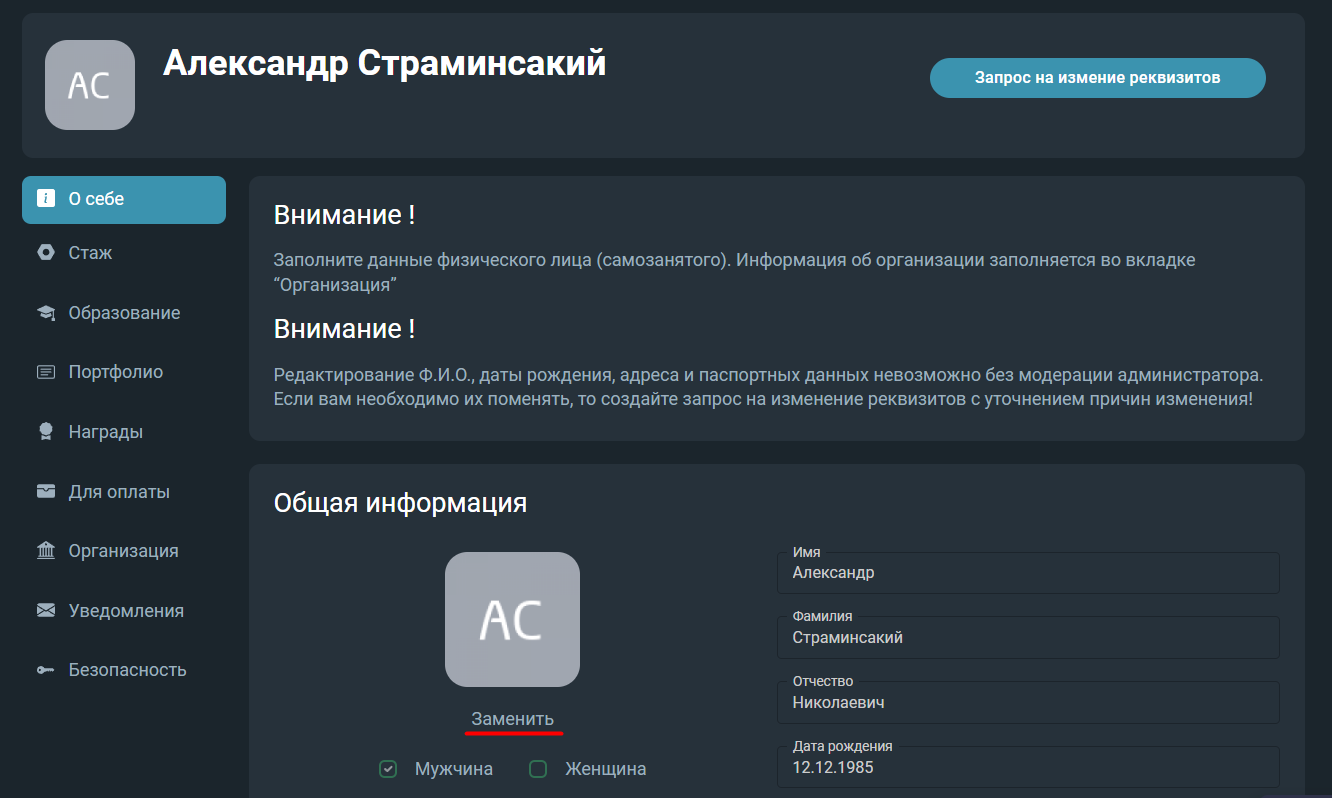This screenshot has width=1332, height=798.
Task: Open the Организация section
Action: (124, 551)
